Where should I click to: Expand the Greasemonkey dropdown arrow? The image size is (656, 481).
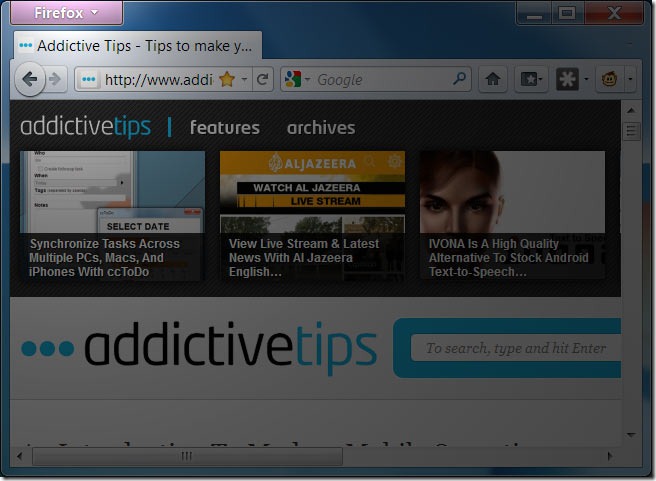click(x=630, y=79)
